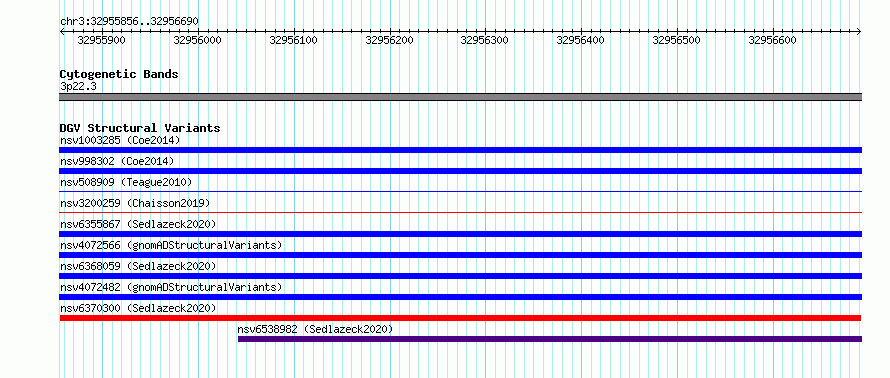Select the blue bar for nsv4072566
The height and width of the screenshot is (378, 890).
pyautogui.click(x=461, y=255)
